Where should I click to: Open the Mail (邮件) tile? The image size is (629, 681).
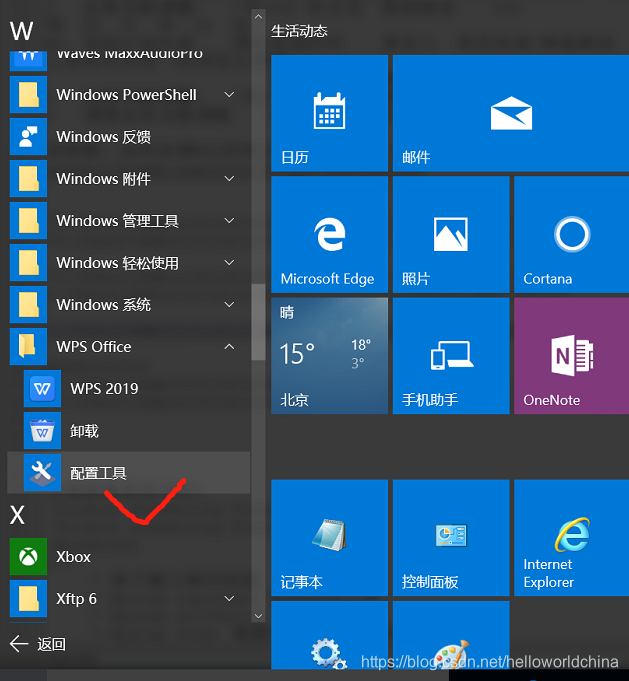pos(511,113)
